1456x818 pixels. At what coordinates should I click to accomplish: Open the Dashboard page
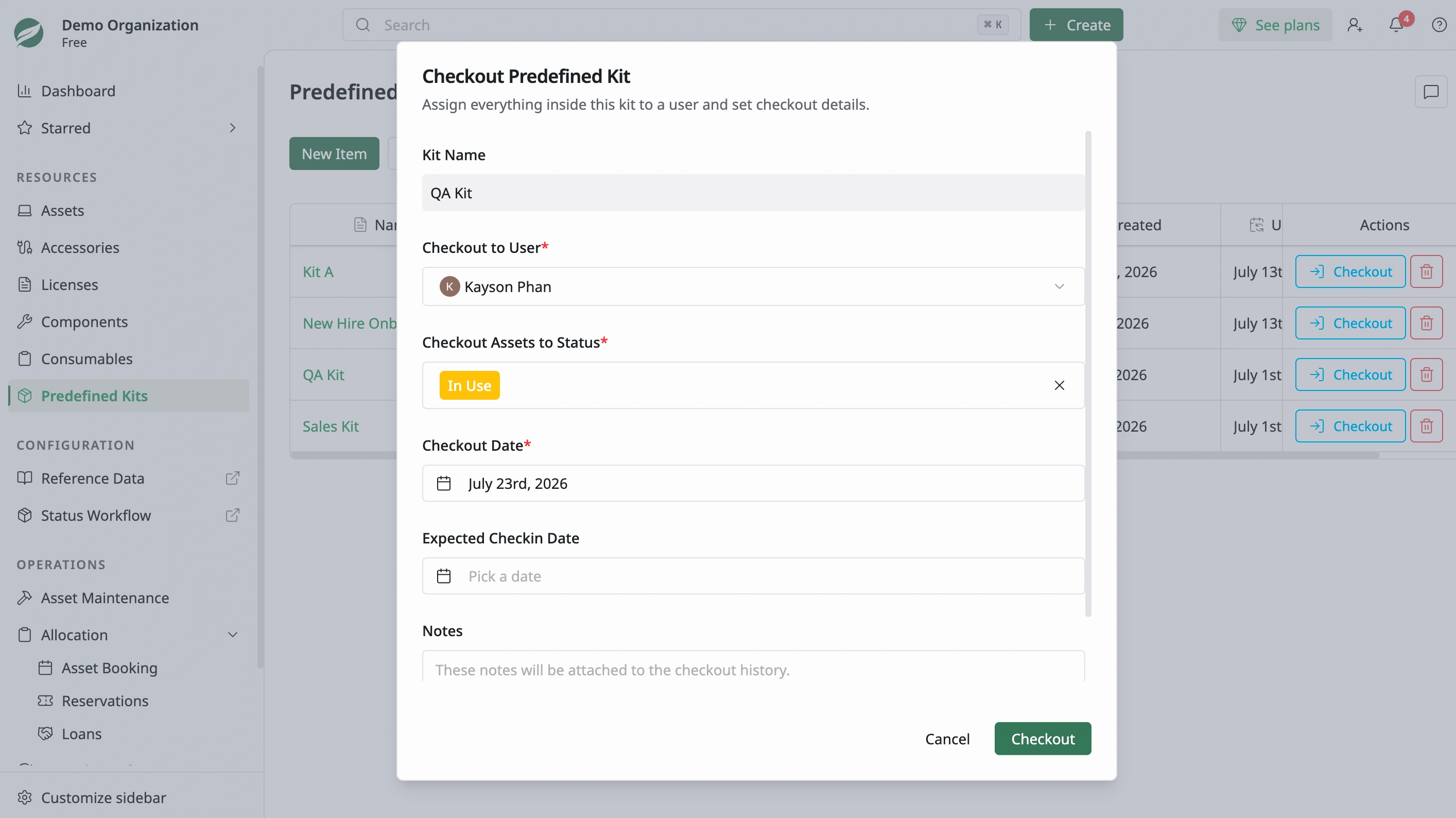coord(129,91)
